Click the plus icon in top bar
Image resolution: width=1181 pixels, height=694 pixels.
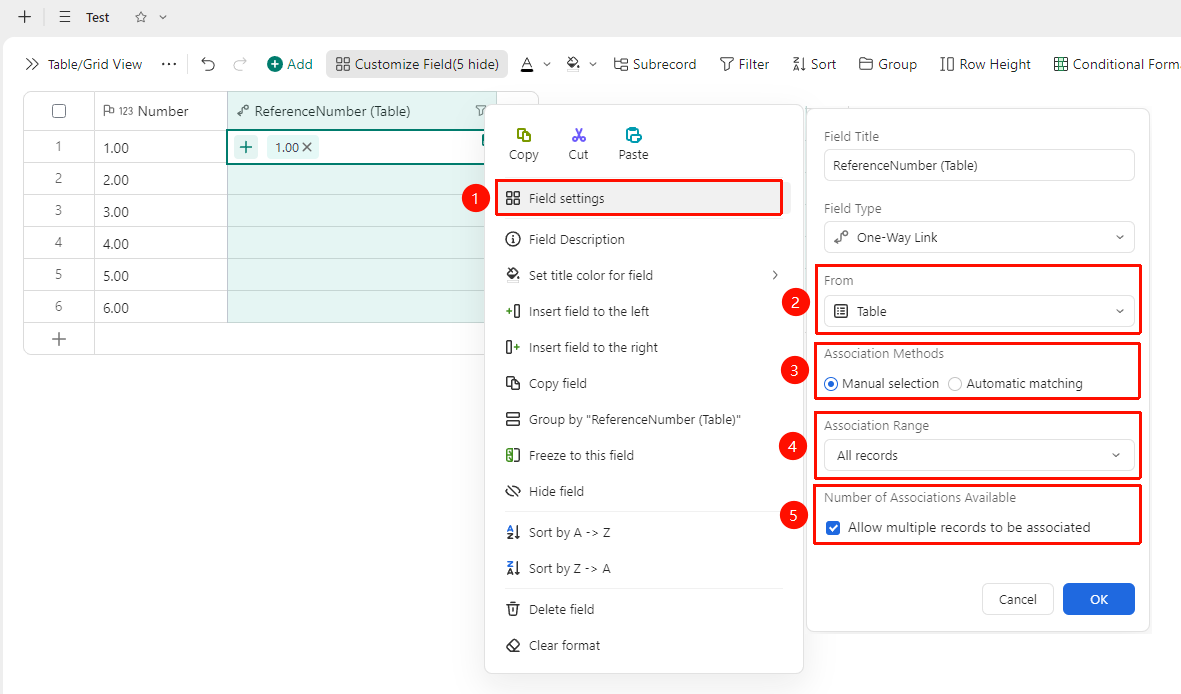click(25, 17)
